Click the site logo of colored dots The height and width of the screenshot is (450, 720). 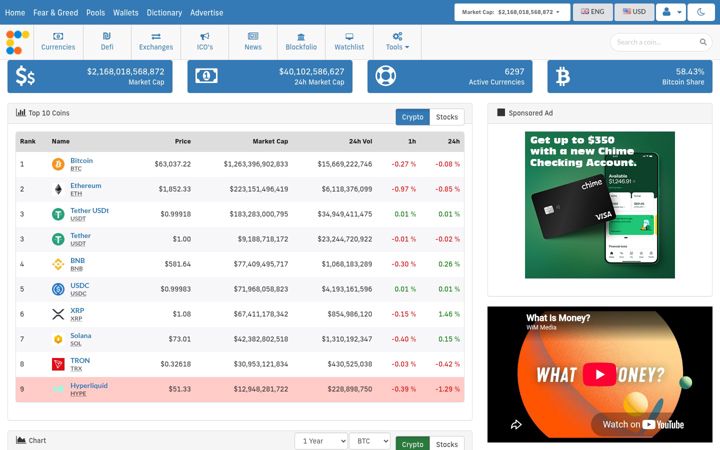(x=17, y=42)
